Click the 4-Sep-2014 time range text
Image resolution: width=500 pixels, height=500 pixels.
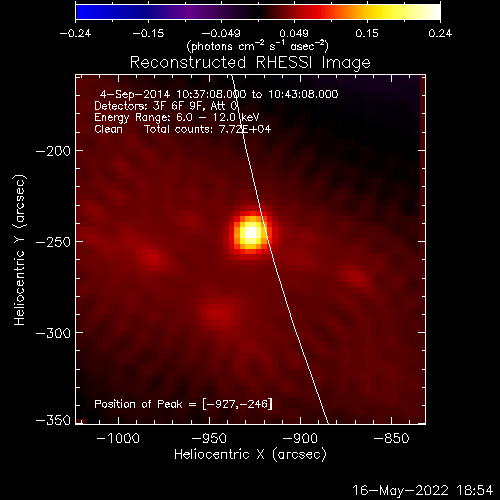tap(219, 94)
